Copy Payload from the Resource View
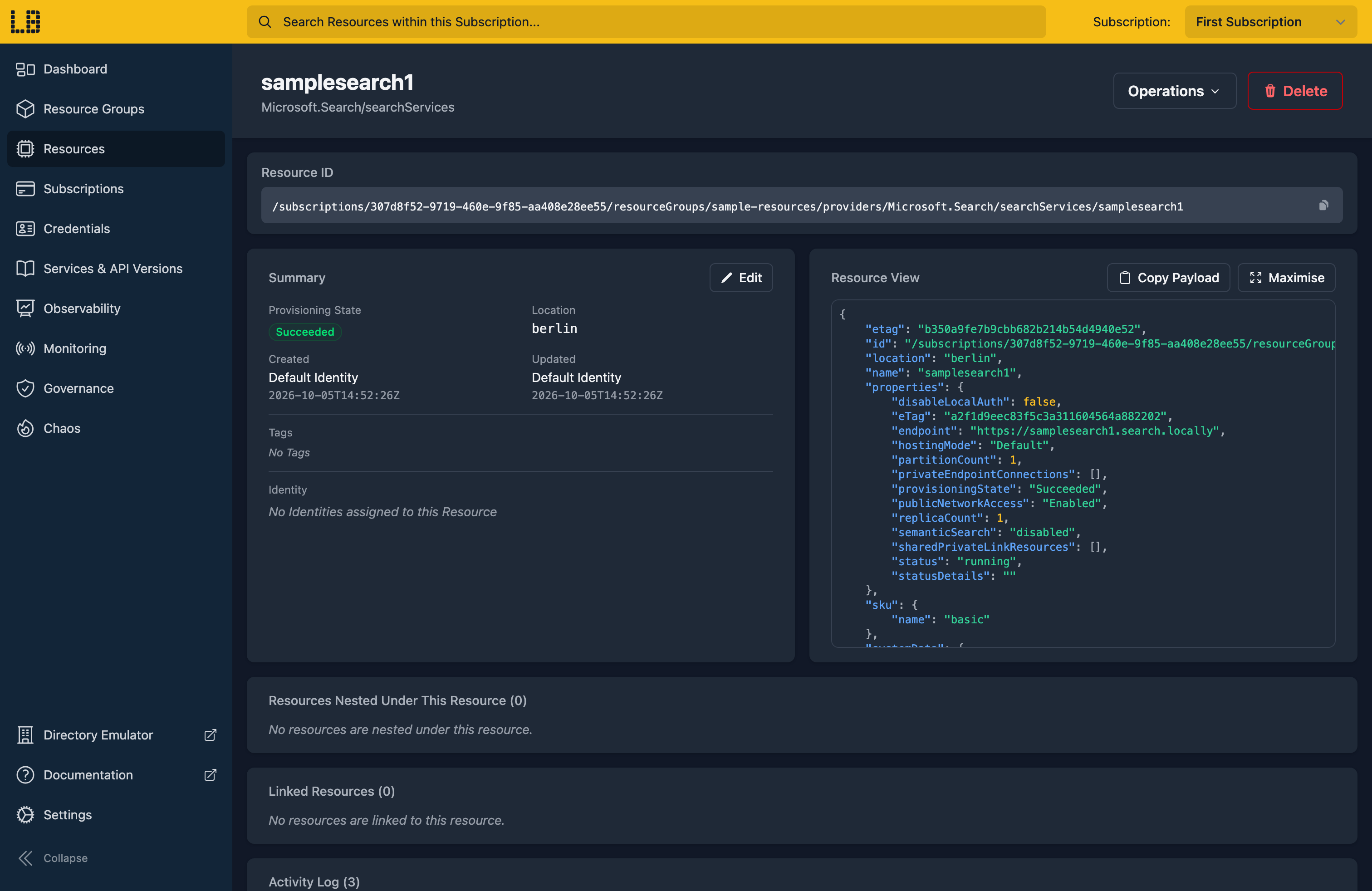This screenshot has width=1372, height=891. click(x=1168, y=278)
